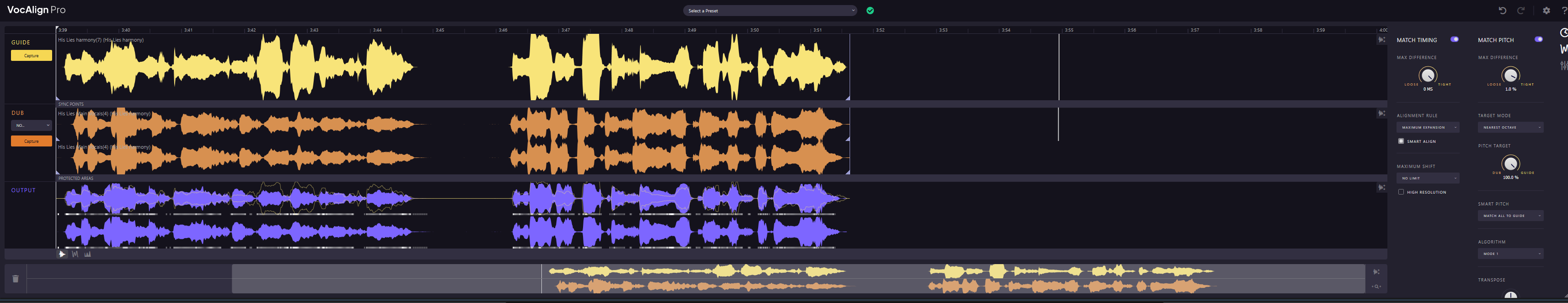
Task: Click the trash icon to delete capture
Action: [16, 279]
